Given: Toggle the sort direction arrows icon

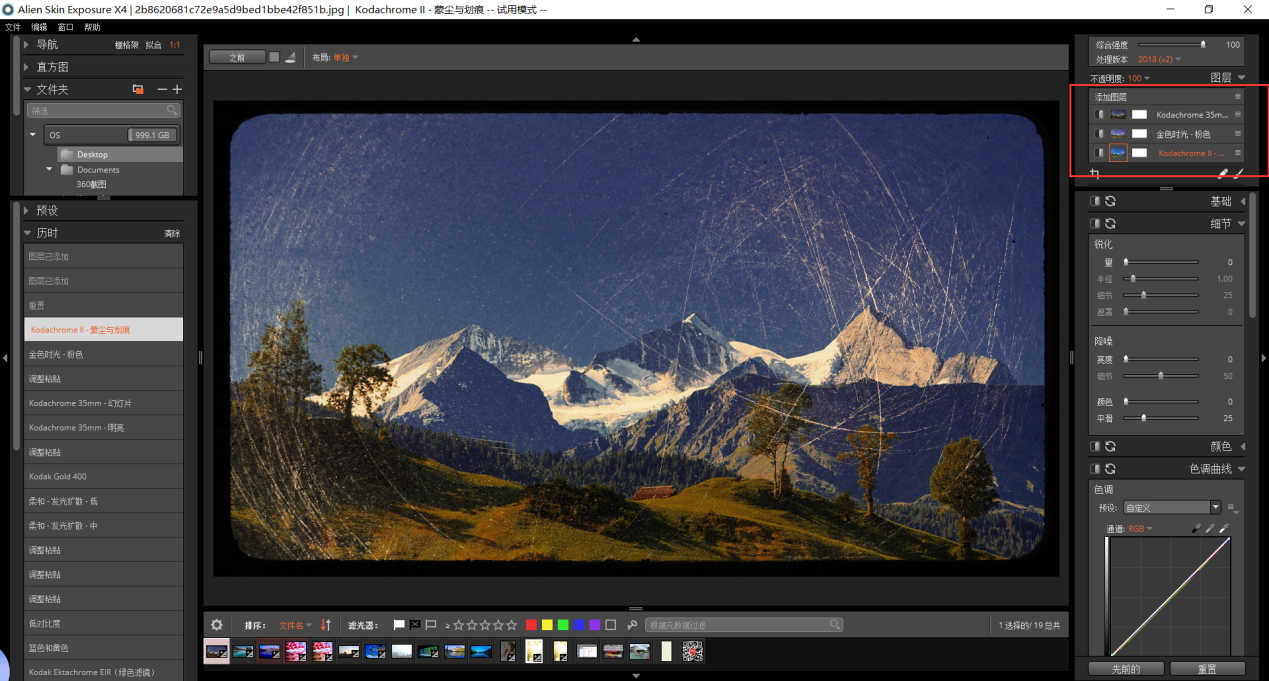Looking at the screenshot, I should tap(326, 625).
